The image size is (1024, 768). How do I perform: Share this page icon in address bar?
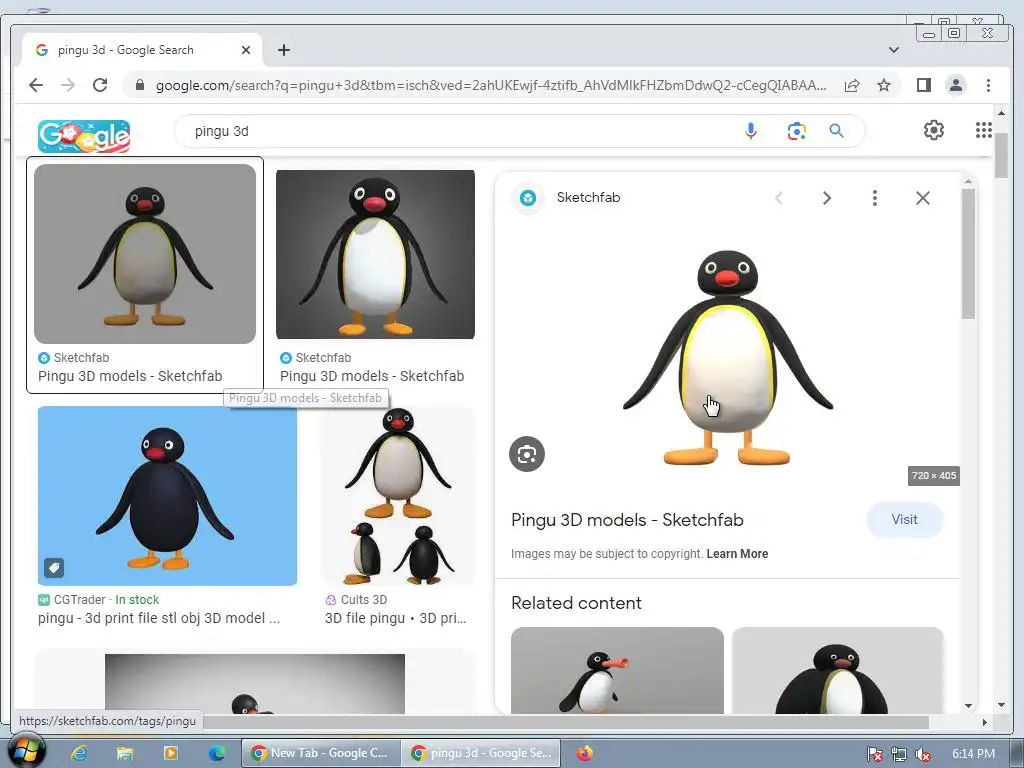852,86
